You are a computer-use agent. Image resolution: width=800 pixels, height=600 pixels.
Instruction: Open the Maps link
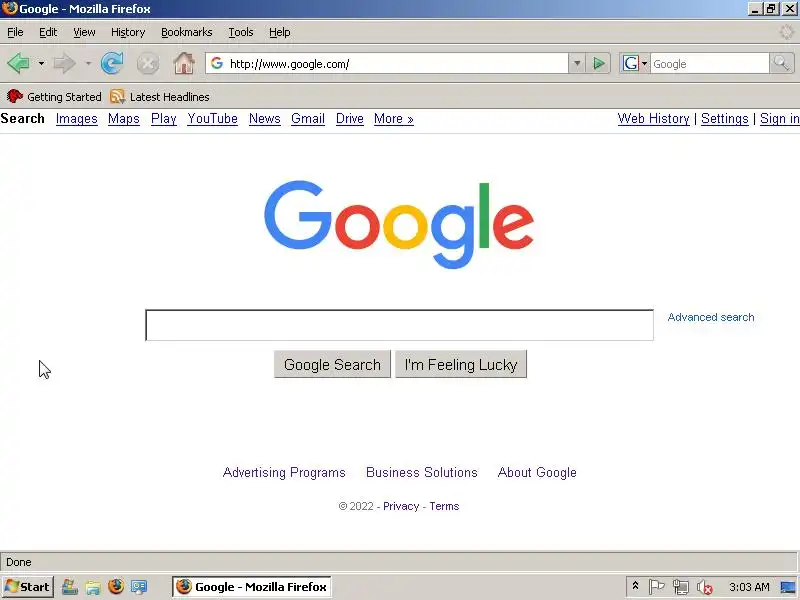click(x=123, y=118)
